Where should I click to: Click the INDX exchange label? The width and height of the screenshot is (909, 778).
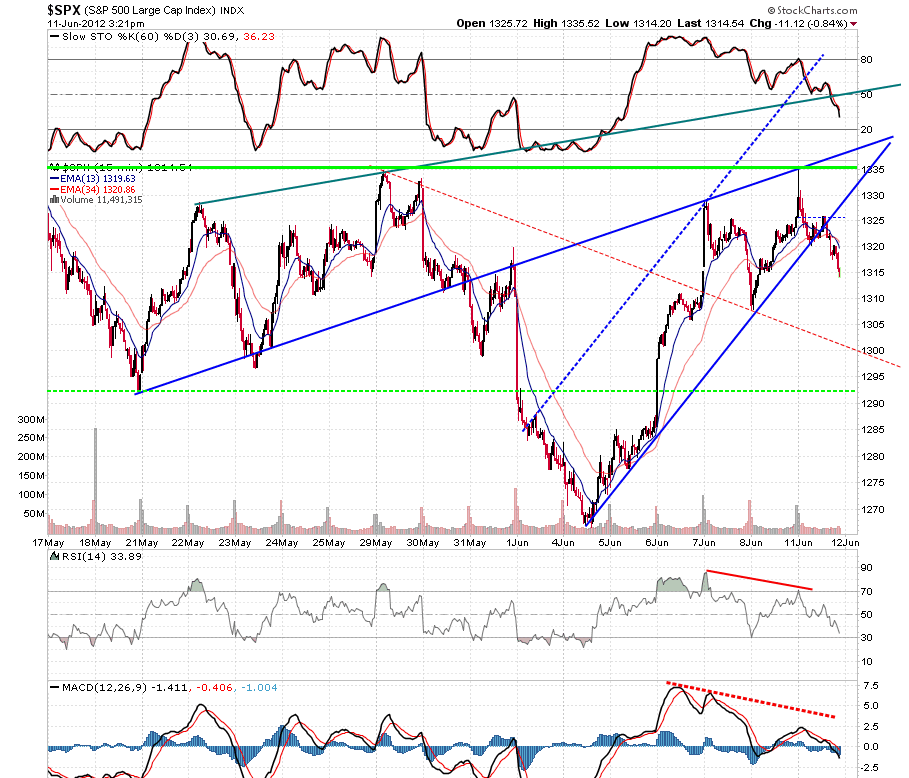[x=232, y=10]
